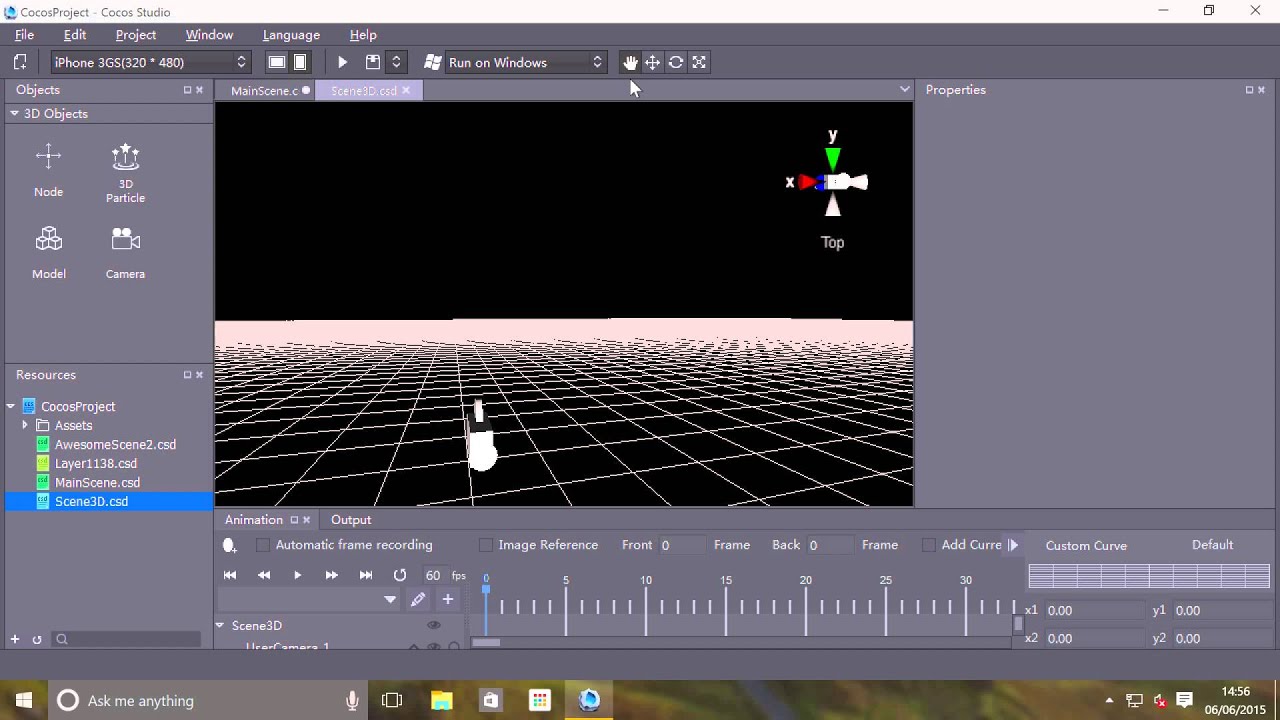Select portrait orientation icon

300,62
